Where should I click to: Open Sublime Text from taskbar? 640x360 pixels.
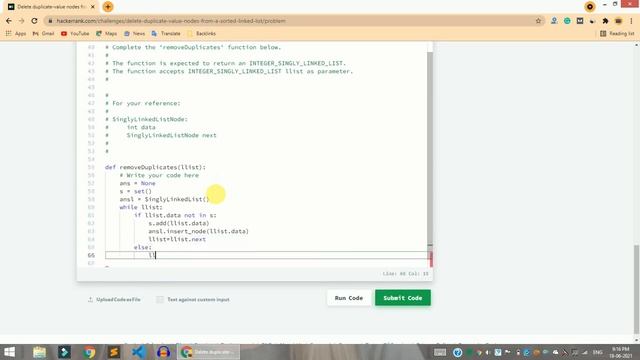[x=114, y=352]
